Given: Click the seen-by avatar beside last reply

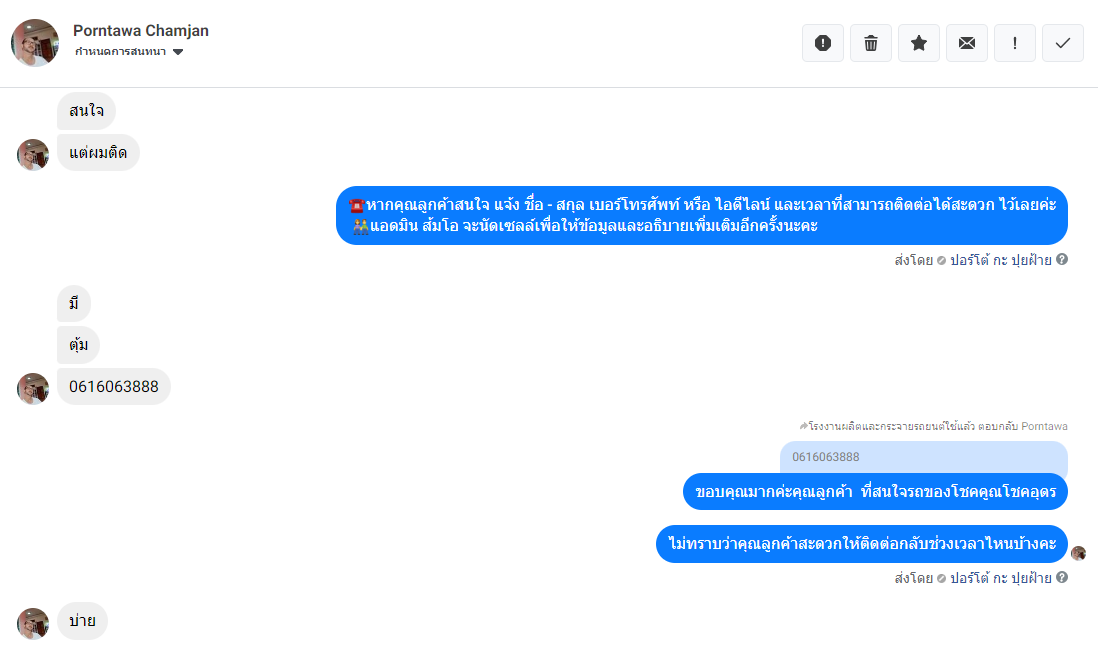Looking at the screenshot, I should pyautogui.click(x=1078, y=554).
